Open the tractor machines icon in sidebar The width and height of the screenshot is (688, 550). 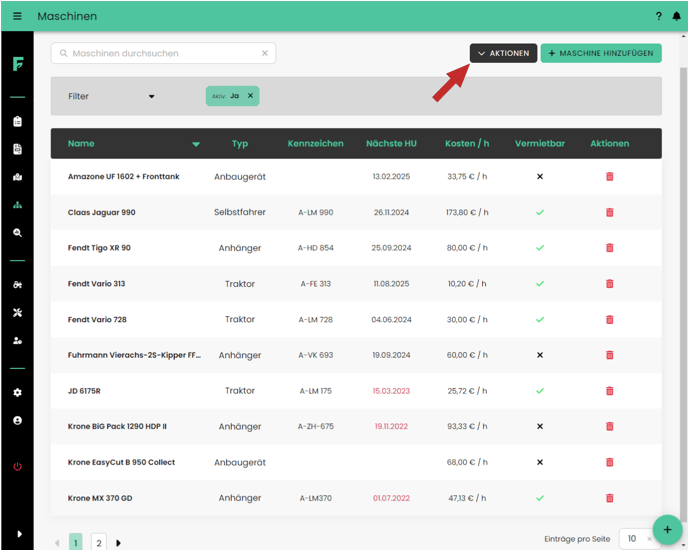pos(18,285)
